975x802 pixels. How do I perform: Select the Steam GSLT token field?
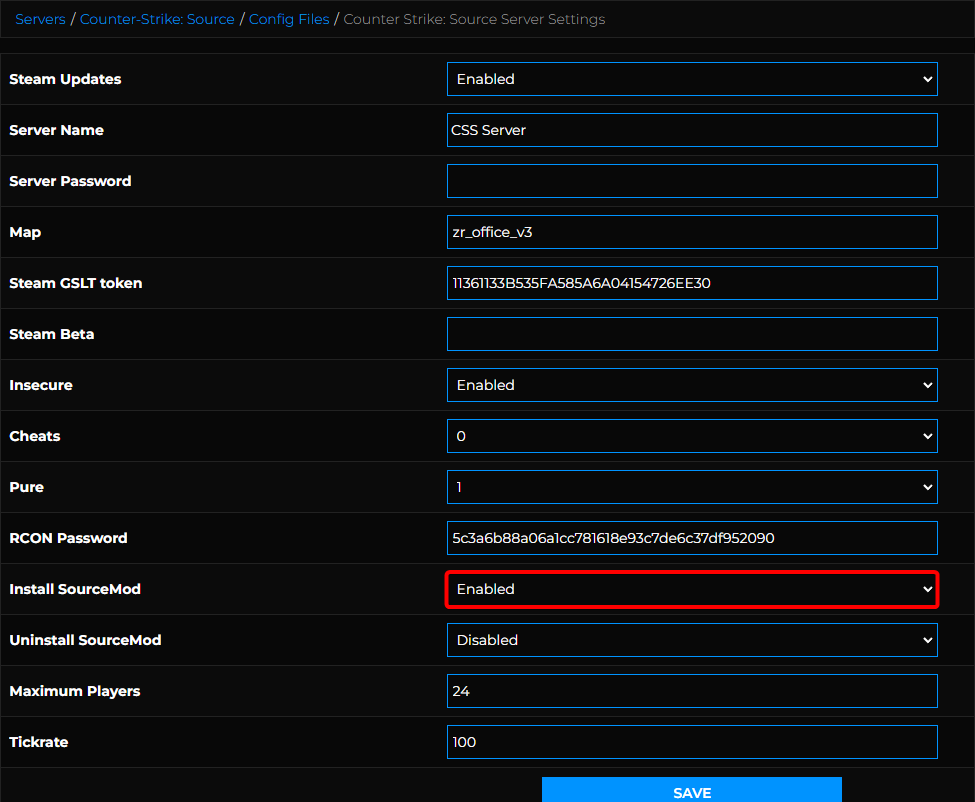tap(691, 283)
